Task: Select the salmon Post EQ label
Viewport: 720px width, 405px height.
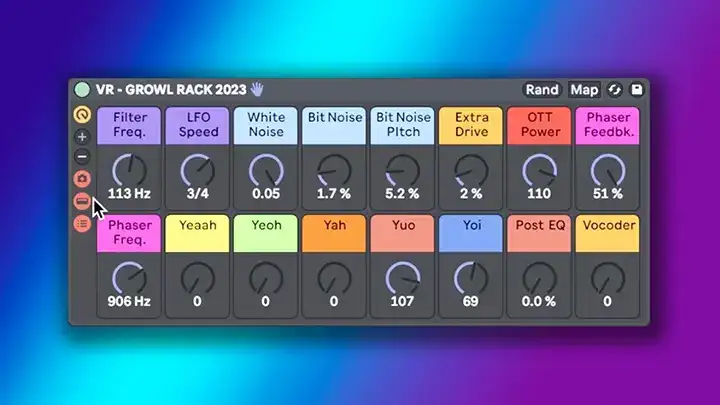Action: [x=539, y=233]
